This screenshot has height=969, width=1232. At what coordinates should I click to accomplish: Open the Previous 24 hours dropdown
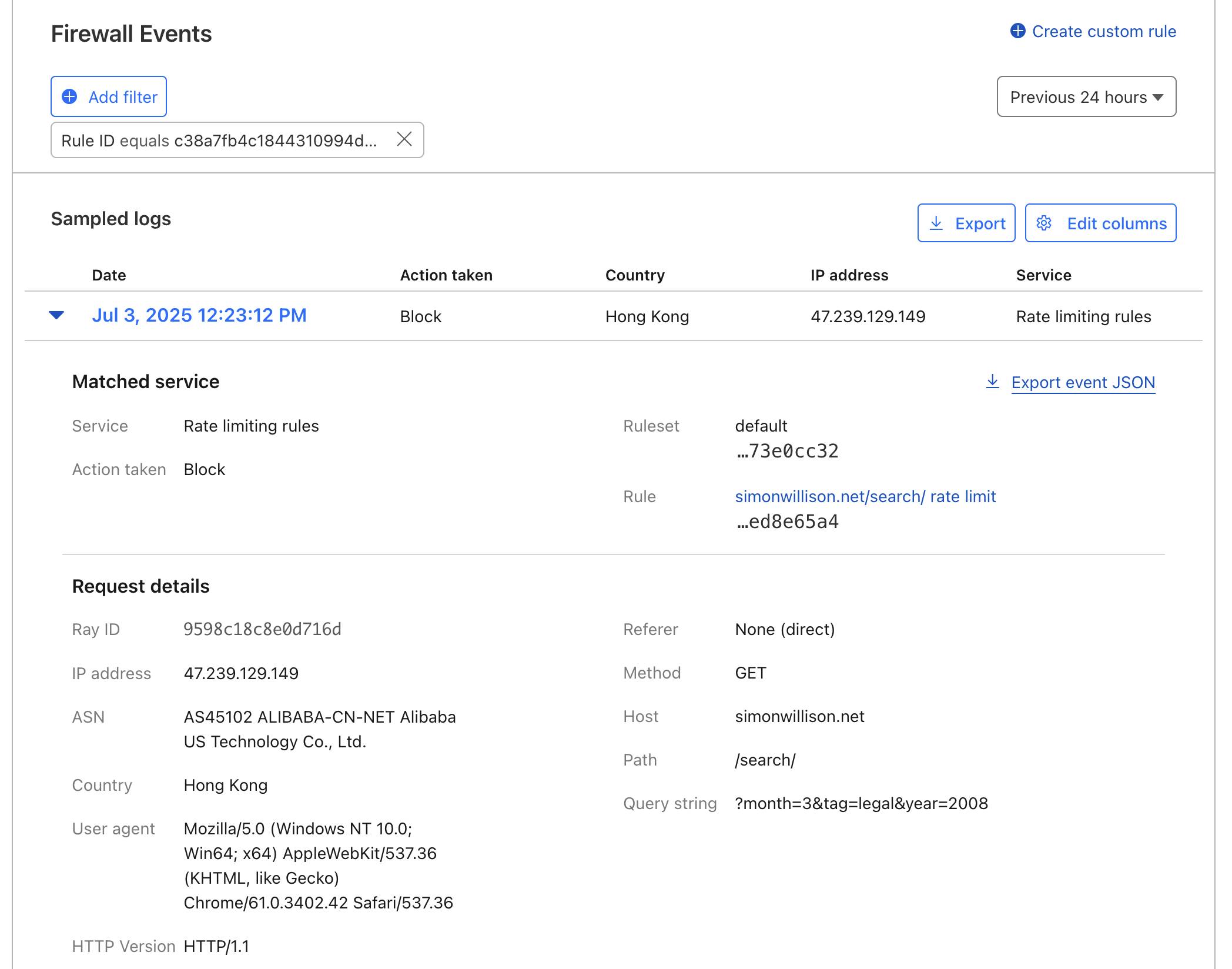(1078, 97)
